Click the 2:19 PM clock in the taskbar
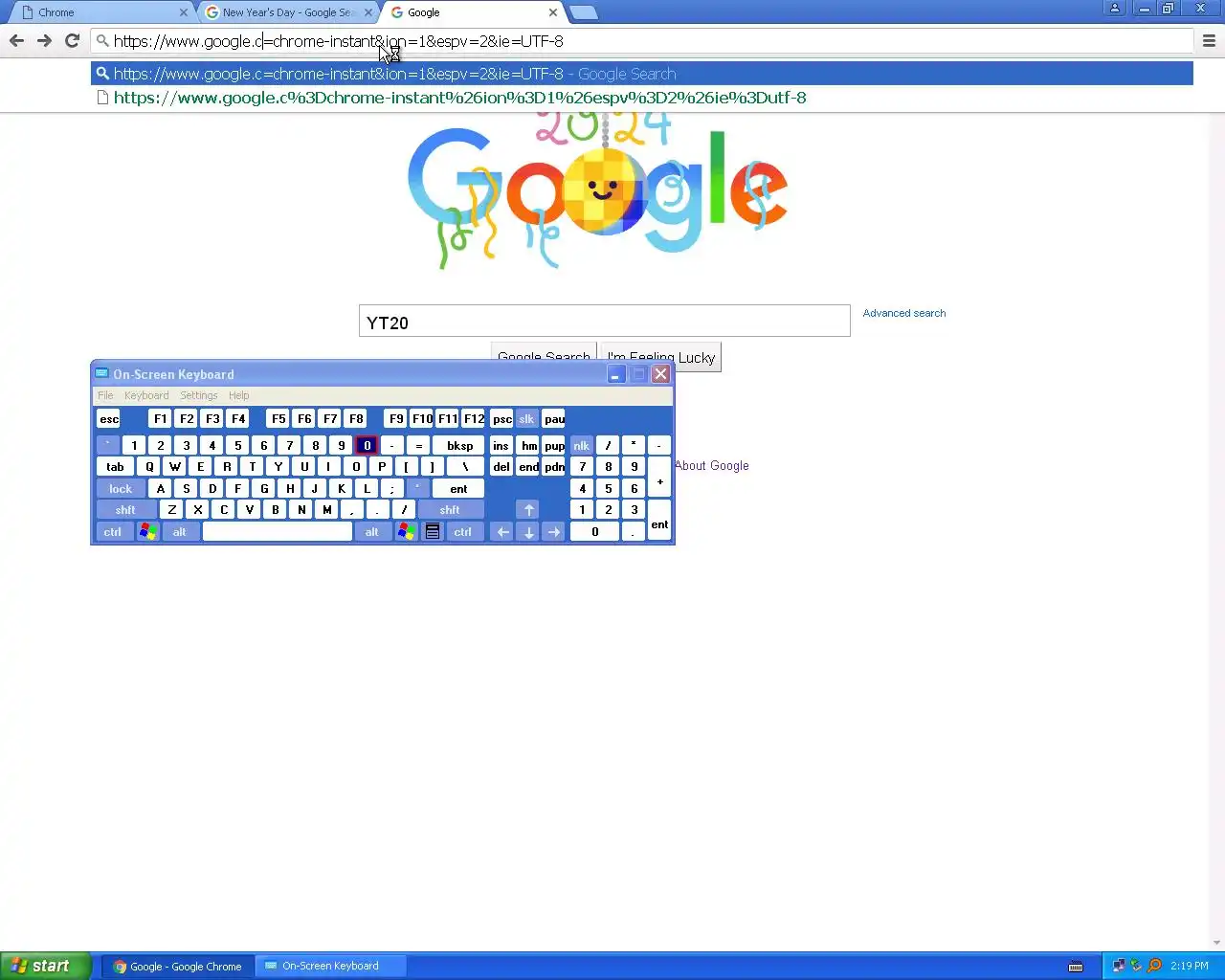This screenshot has width=1225, height=980. (1190, 967)
